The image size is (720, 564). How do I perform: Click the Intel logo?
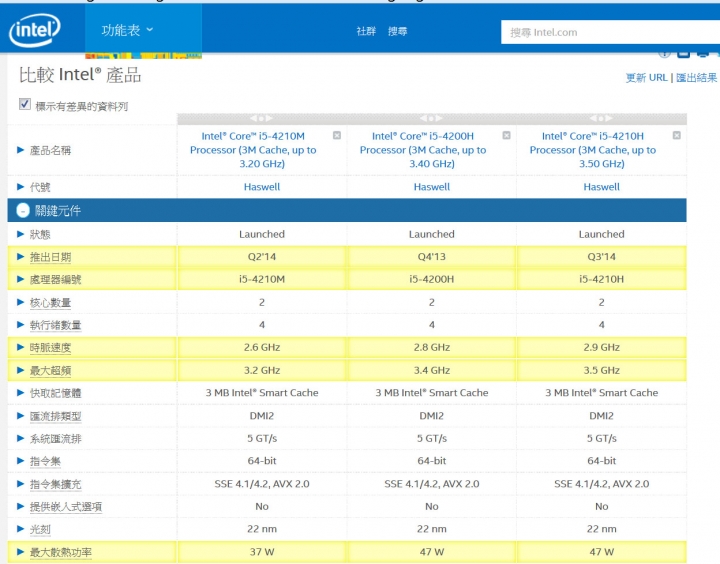[34, 30]
